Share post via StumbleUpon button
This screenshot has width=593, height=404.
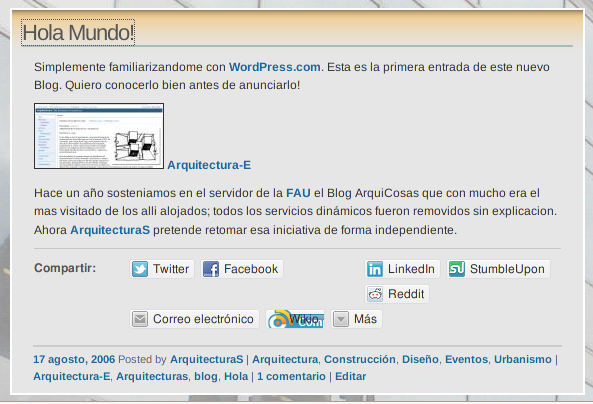coord(498,269)
